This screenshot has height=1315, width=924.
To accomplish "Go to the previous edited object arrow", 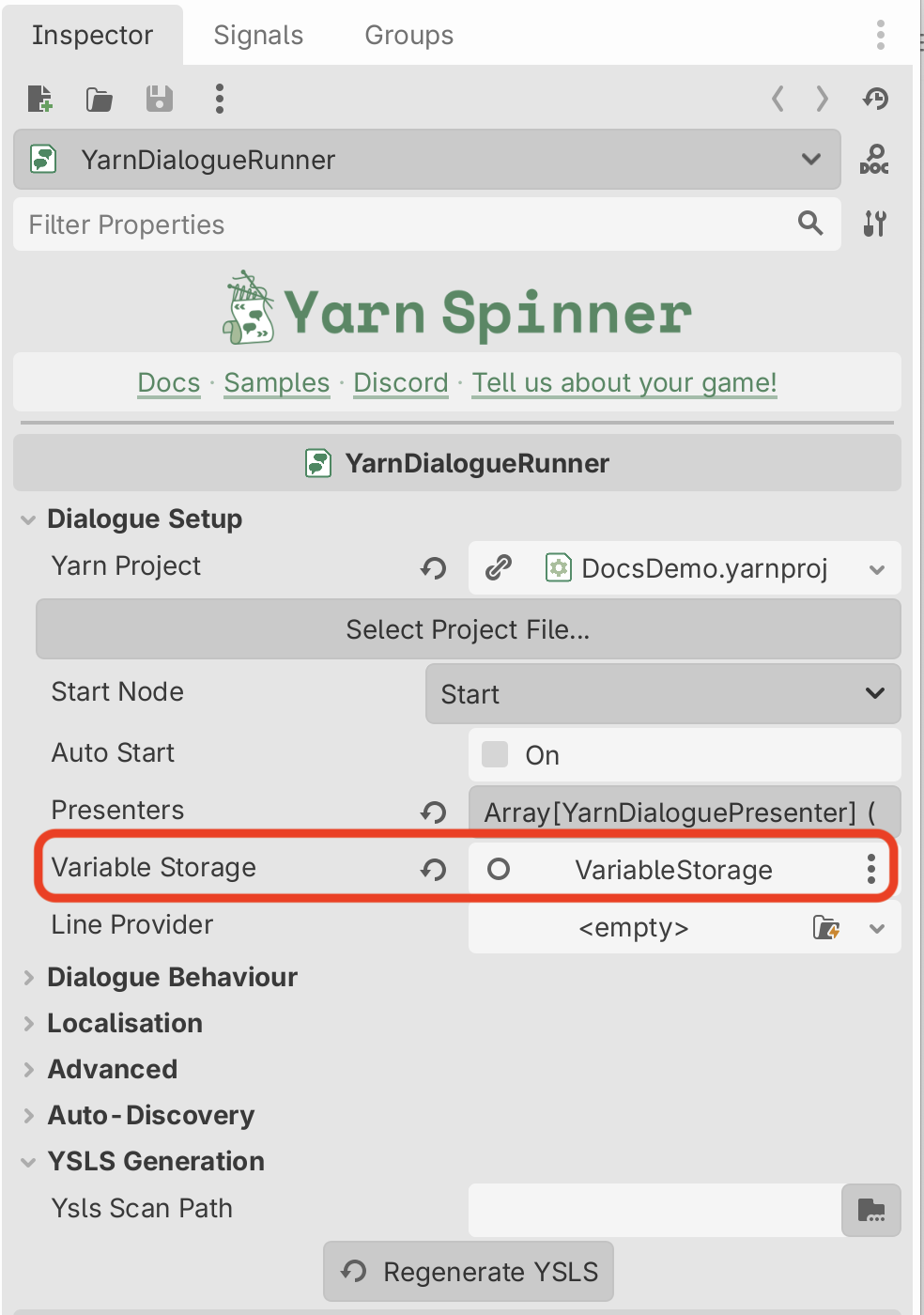I will [x=778, y=99].
